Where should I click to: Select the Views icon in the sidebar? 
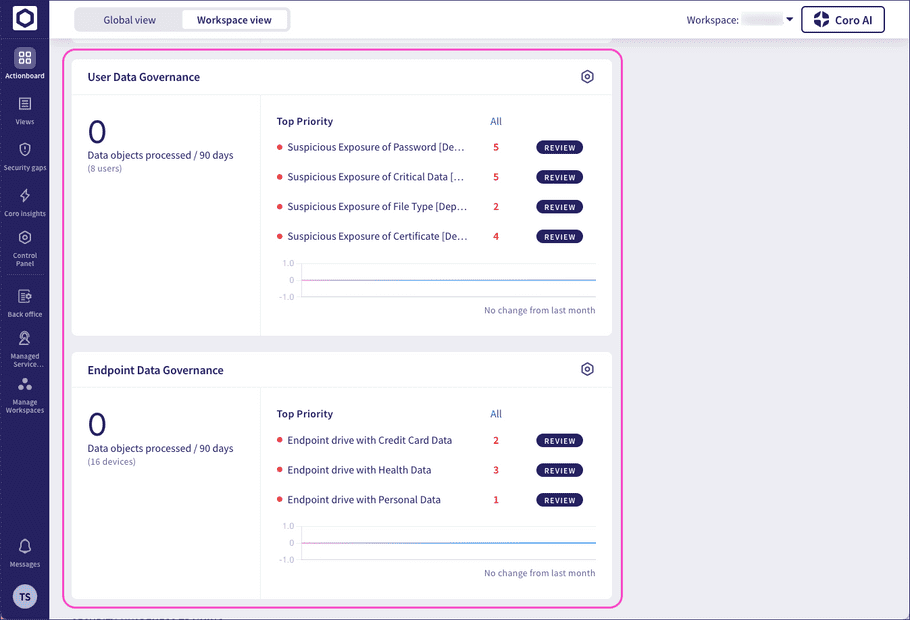click(x=24, y=105)
